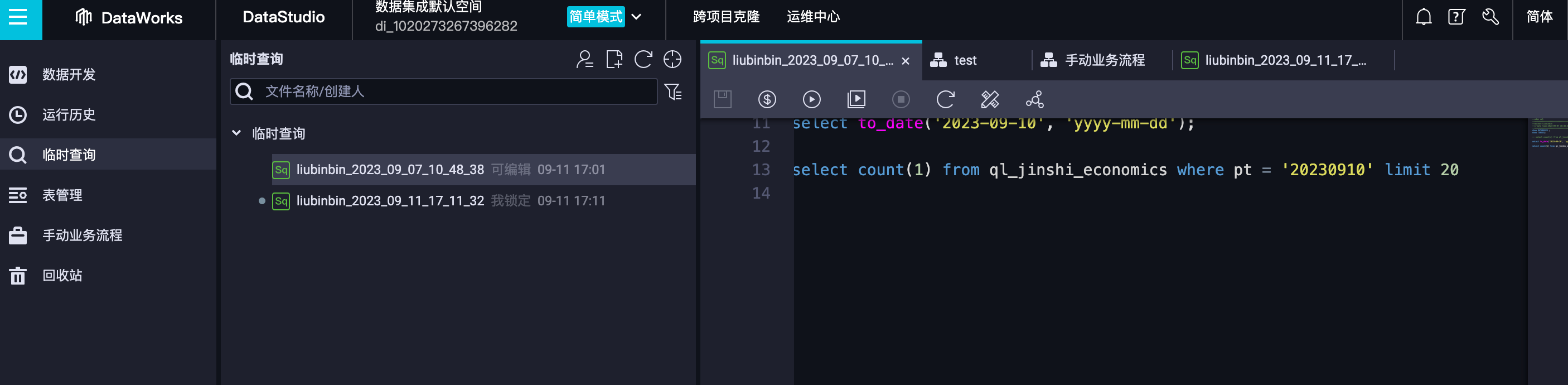Run the SQL query with play icon

point(811,99)
